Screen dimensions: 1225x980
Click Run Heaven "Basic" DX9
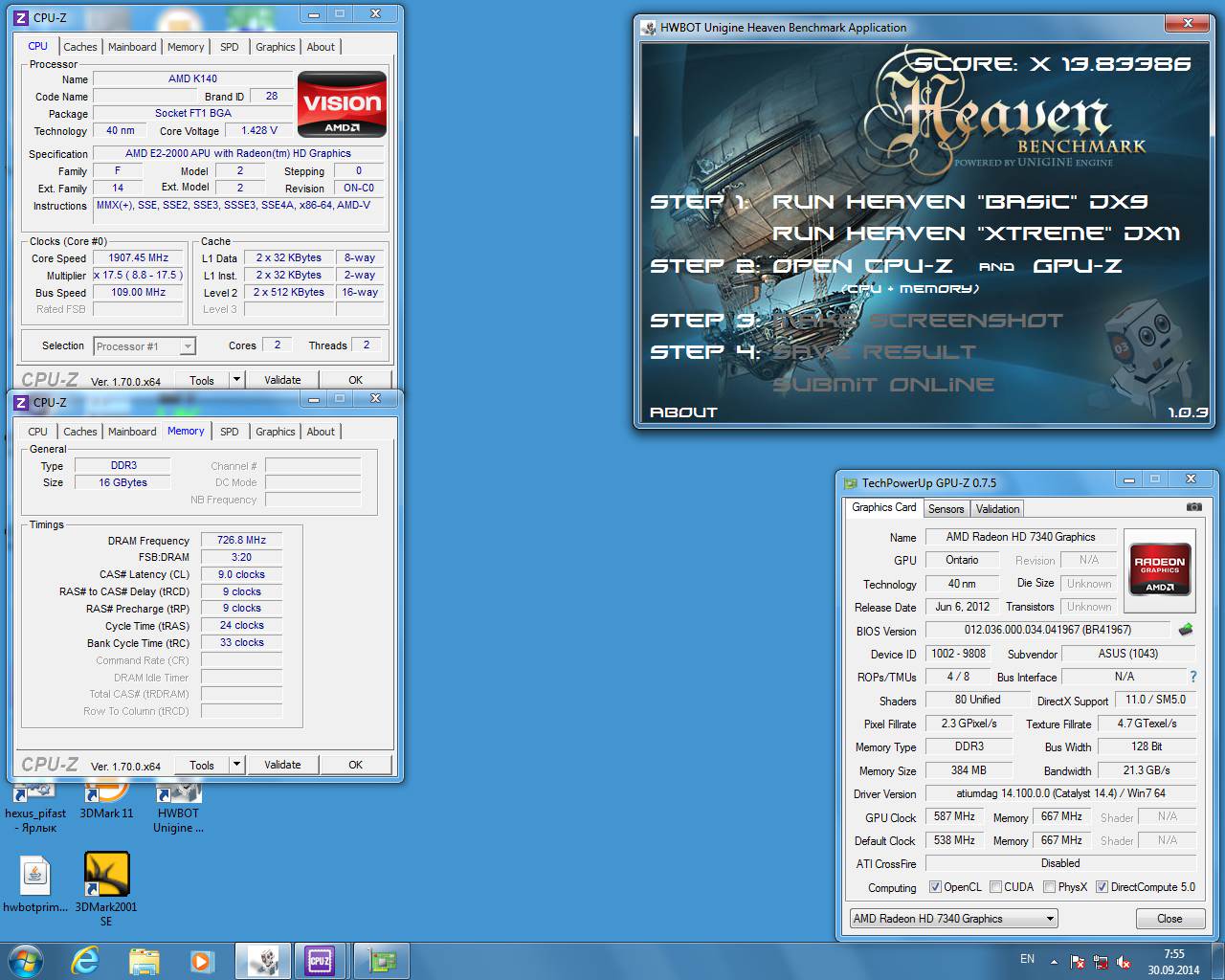tap(960, 202)
